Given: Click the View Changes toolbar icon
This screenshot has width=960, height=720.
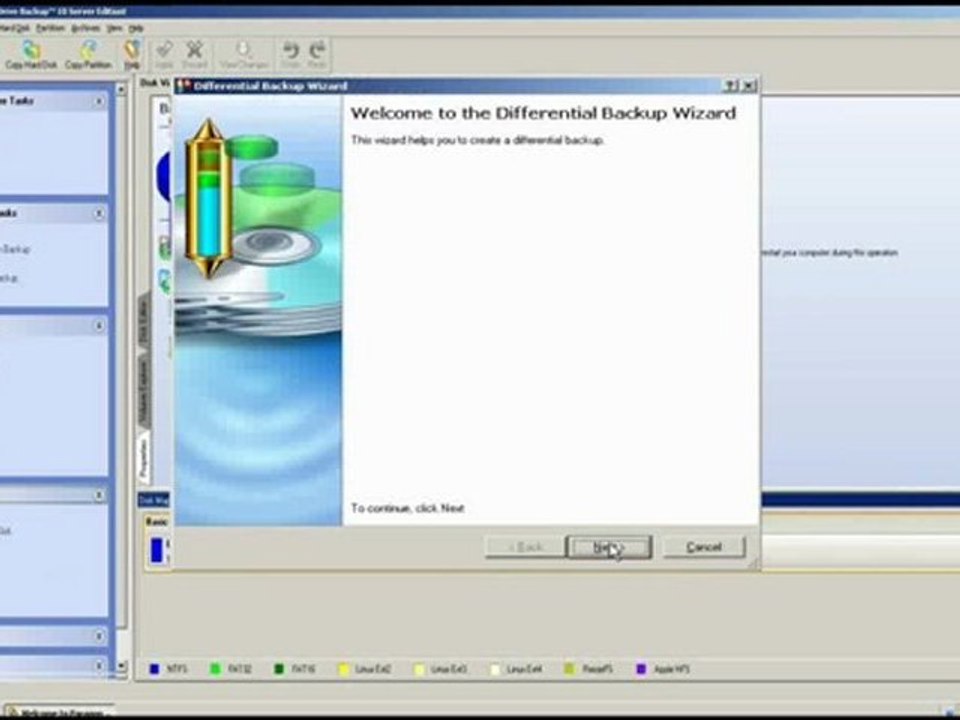Looking at the screenshot, I should [x=244, y=54].
